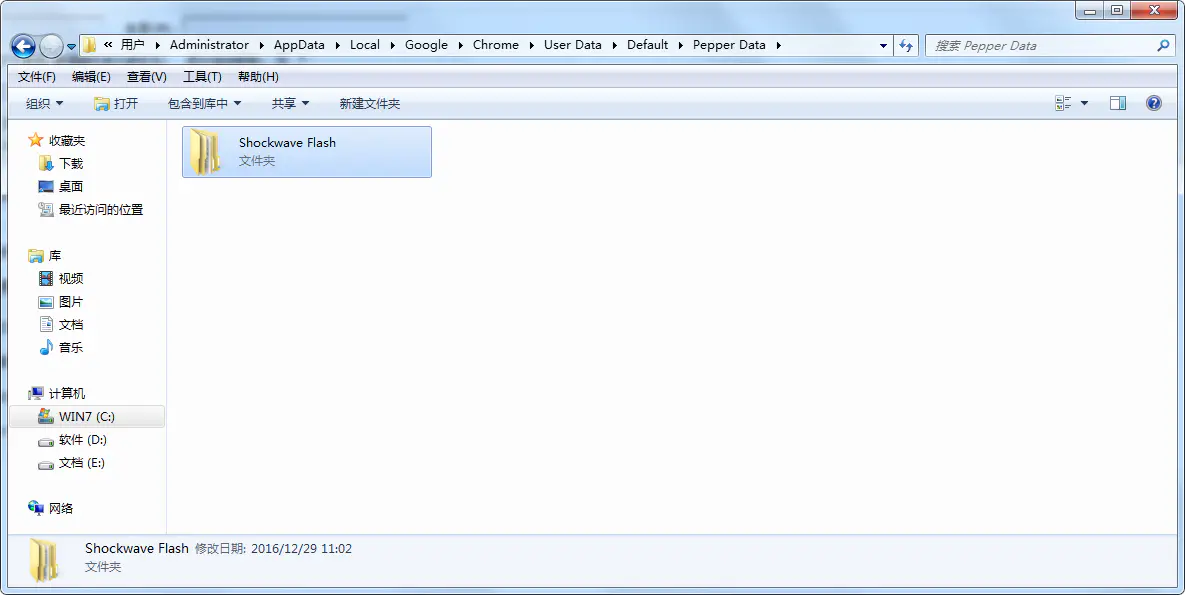Click the search magnifier icon
The height and width of the screenshot is (595, 1185).
point(1163,45)
